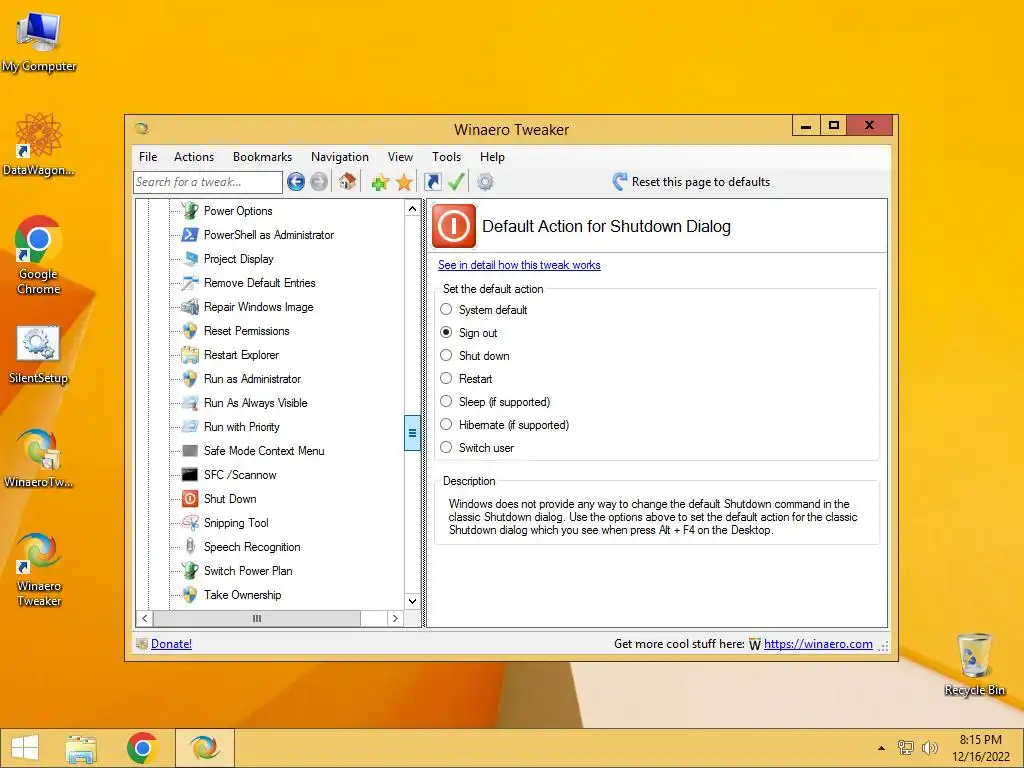Click the Safe Mode Context Menu icon
1024x768 pixels.
[x=190, y=451]
